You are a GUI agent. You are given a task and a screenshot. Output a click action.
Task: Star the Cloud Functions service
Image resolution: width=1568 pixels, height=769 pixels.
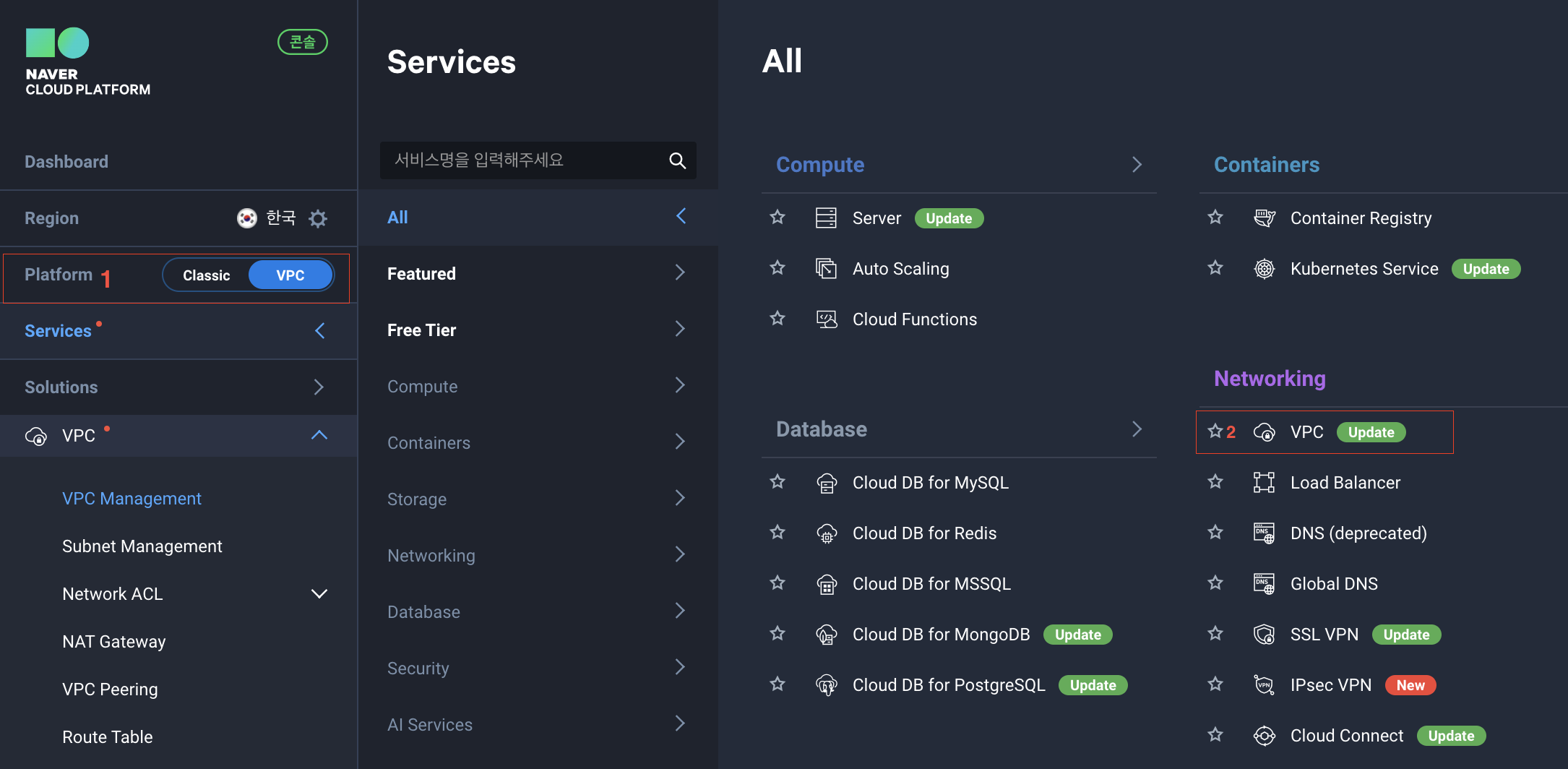[x=777, y=318]
